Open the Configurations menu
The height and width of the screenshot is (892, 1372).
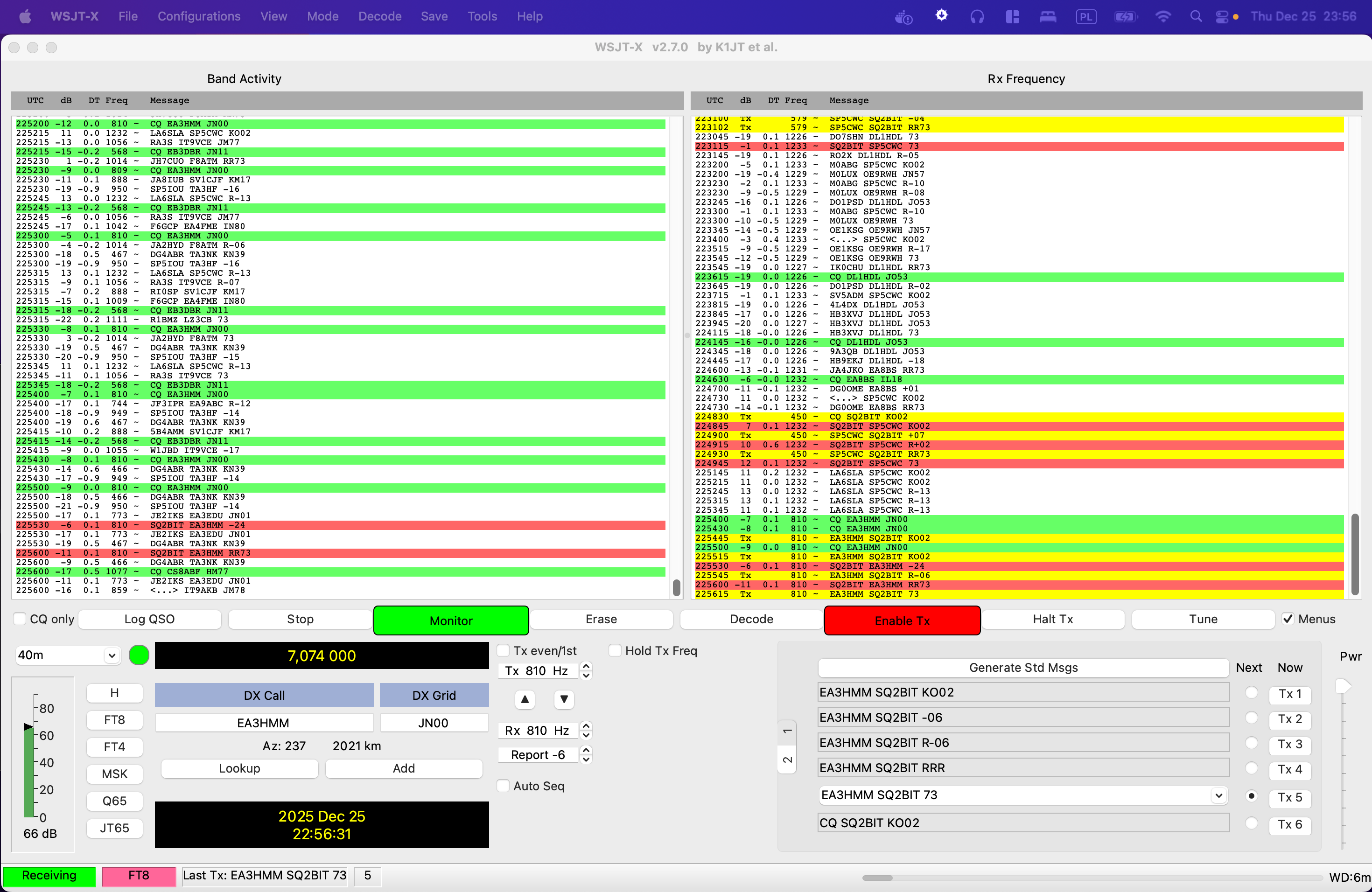pyautogui.click(x=199, y=17)
